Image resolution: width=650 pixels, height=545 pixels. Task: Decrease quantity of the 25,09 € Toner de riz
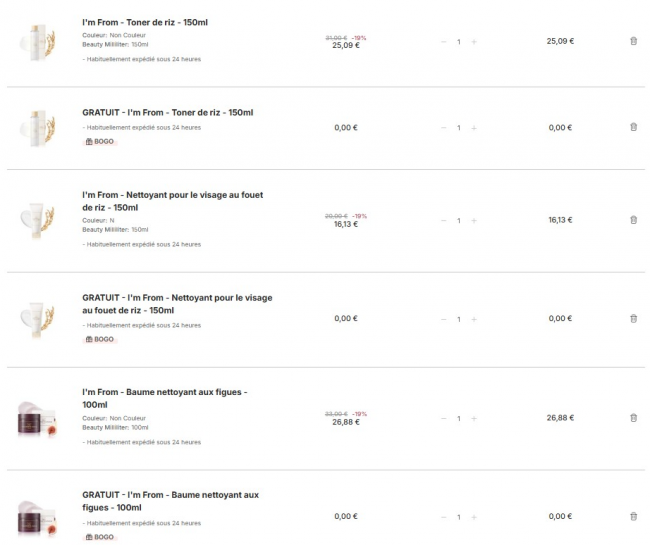pyautogui.click(x=444, y=42)
